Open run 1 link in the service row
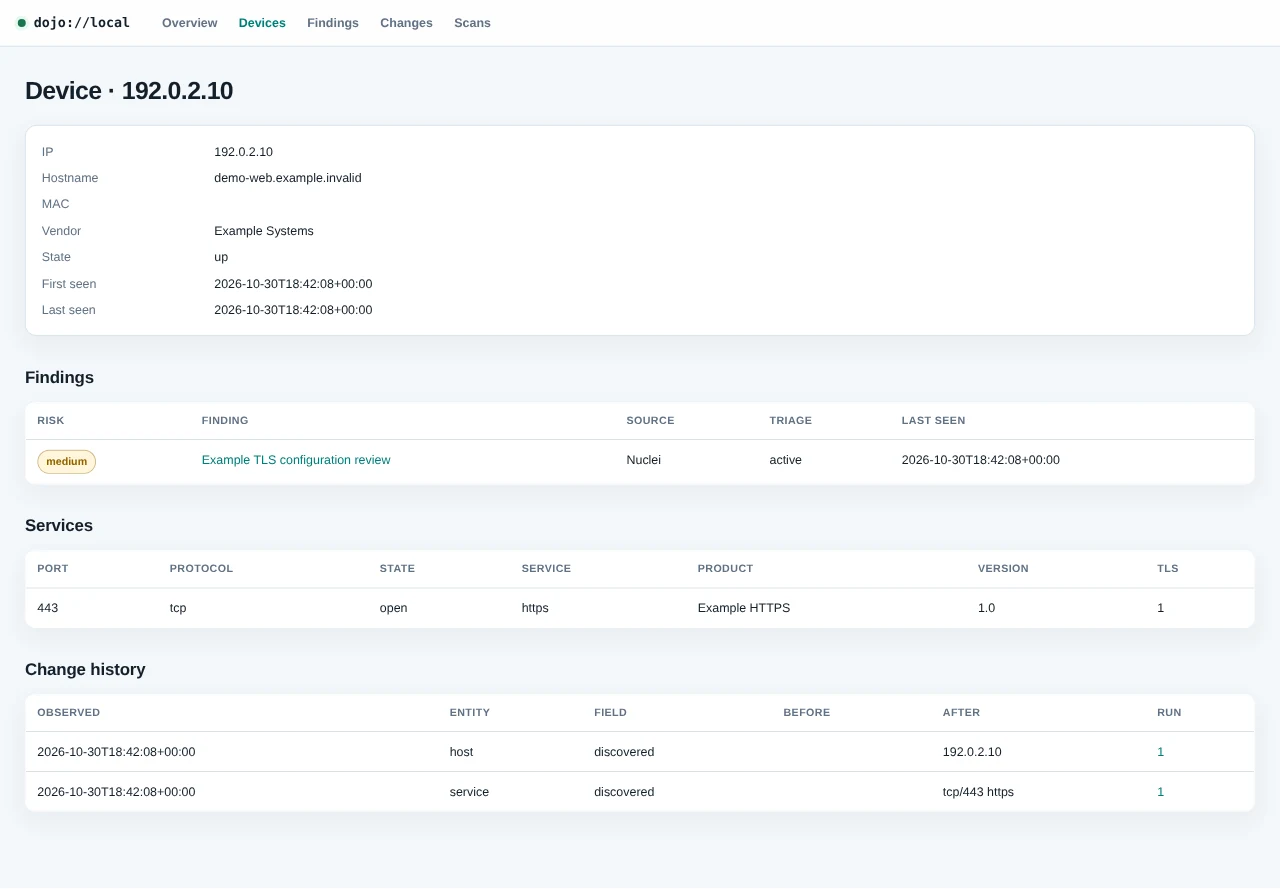Image resolution: width=1280 pixels, height=889 pixels. [x=1161, y=792]
